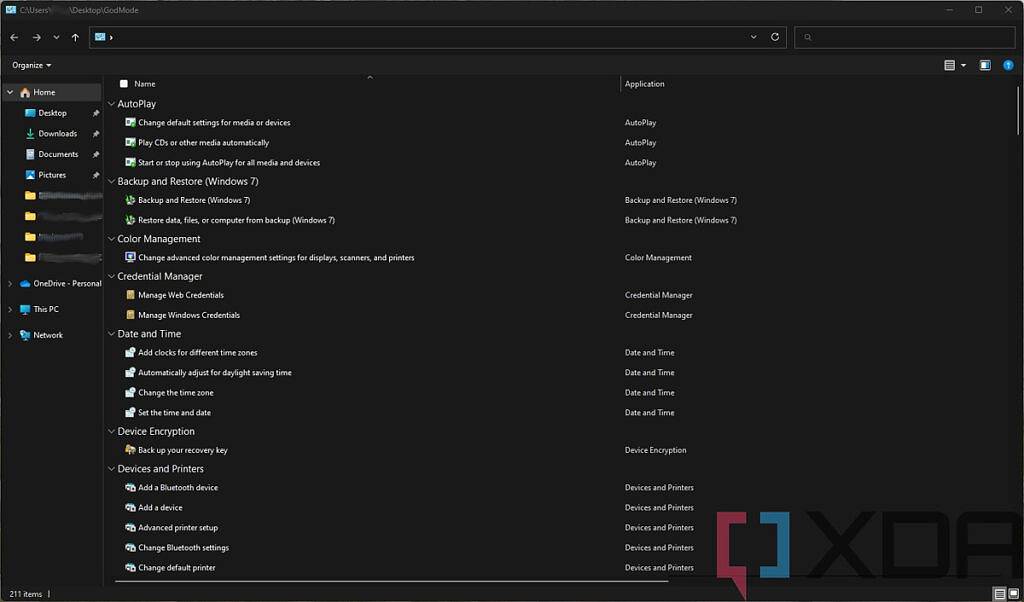Click the pin icon beside Desktop
Viewport: 1024px width, 602px height.
coord(96,112)
